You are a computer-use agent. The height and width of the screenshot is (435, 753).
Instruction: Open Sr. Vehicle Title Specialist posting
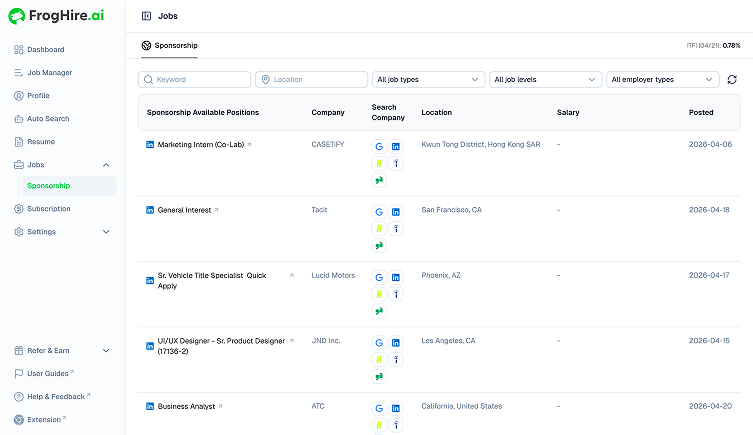point(212,280)
